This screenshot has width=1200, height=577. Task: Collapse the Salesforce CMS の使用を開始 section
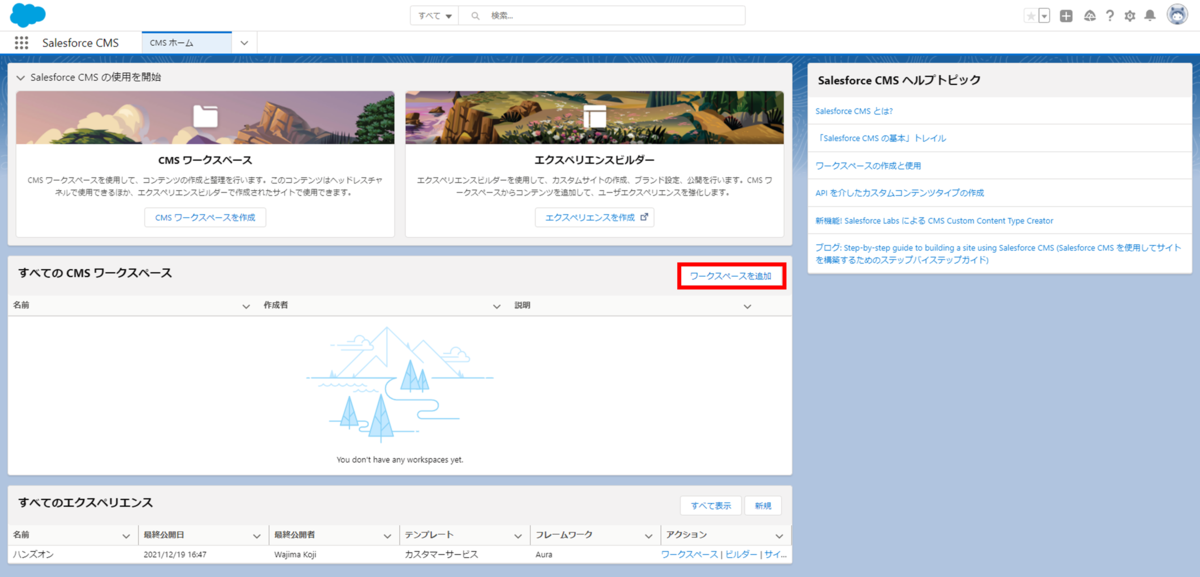(x=22, y=77)
